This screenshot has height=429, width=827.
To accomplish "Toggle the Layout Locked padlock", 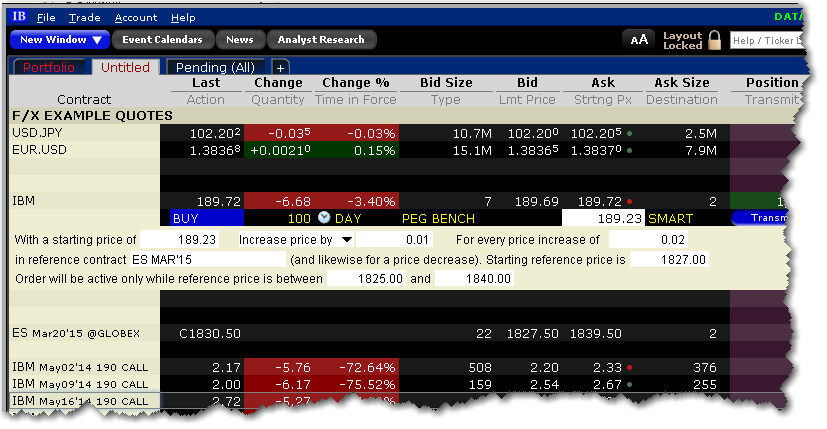I will [x=714, y=40].
